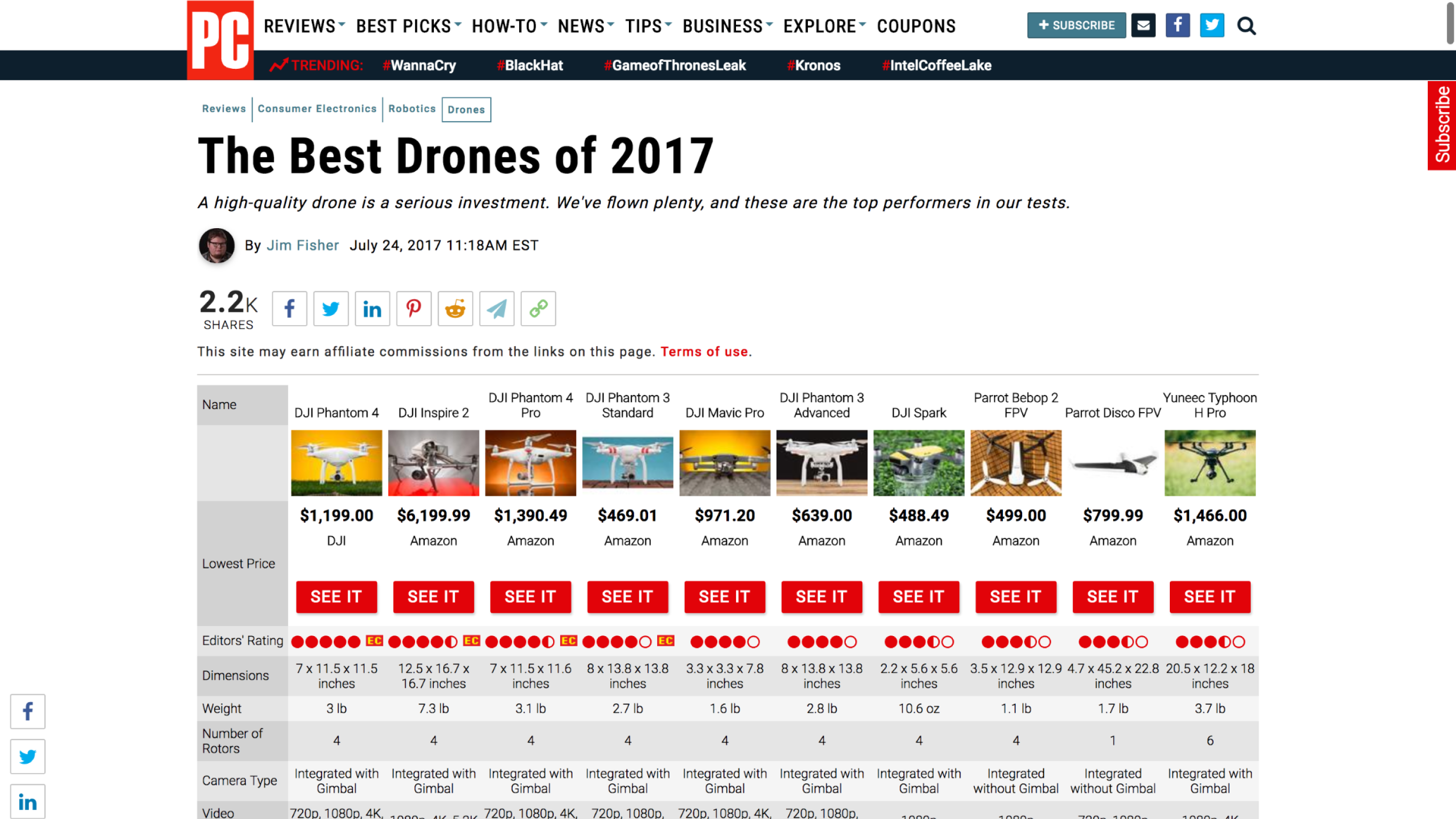The height and width of the screenshot is (819, 1456).
Task: Open the #IntelCoffeeLake trending topic
Action: coord(936,66)
